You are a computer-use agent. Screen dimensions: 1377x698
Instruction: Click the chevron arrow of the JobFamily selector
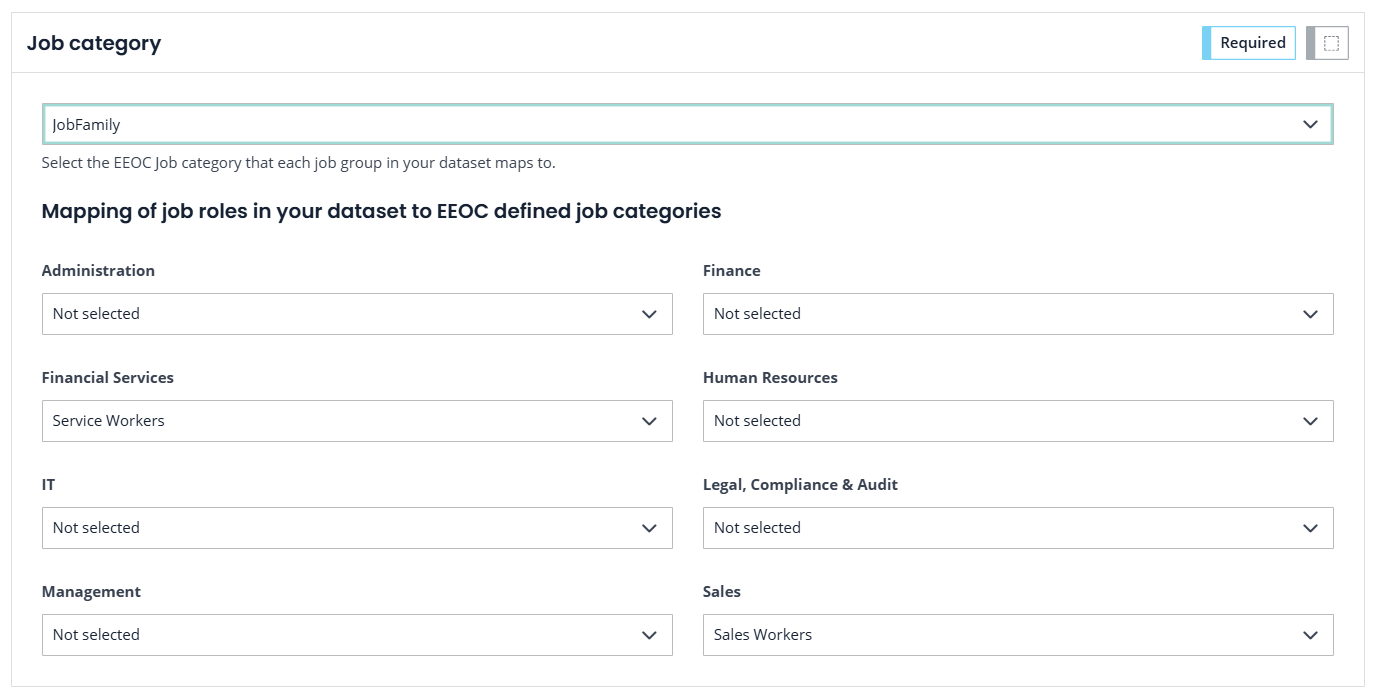pos(1310,125)
